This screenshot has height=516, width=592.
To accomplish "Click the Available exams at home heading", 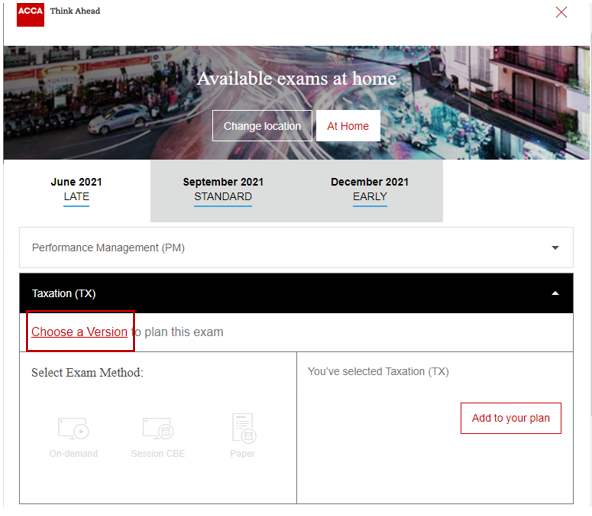I will click(x=297, y=79).
